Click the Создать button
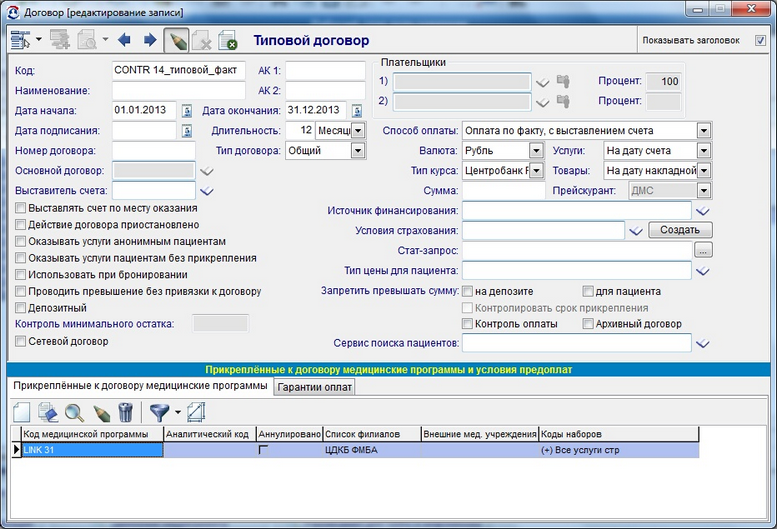Image resolution: width=777 pixels, height=529 pixels. coord(680,230)
